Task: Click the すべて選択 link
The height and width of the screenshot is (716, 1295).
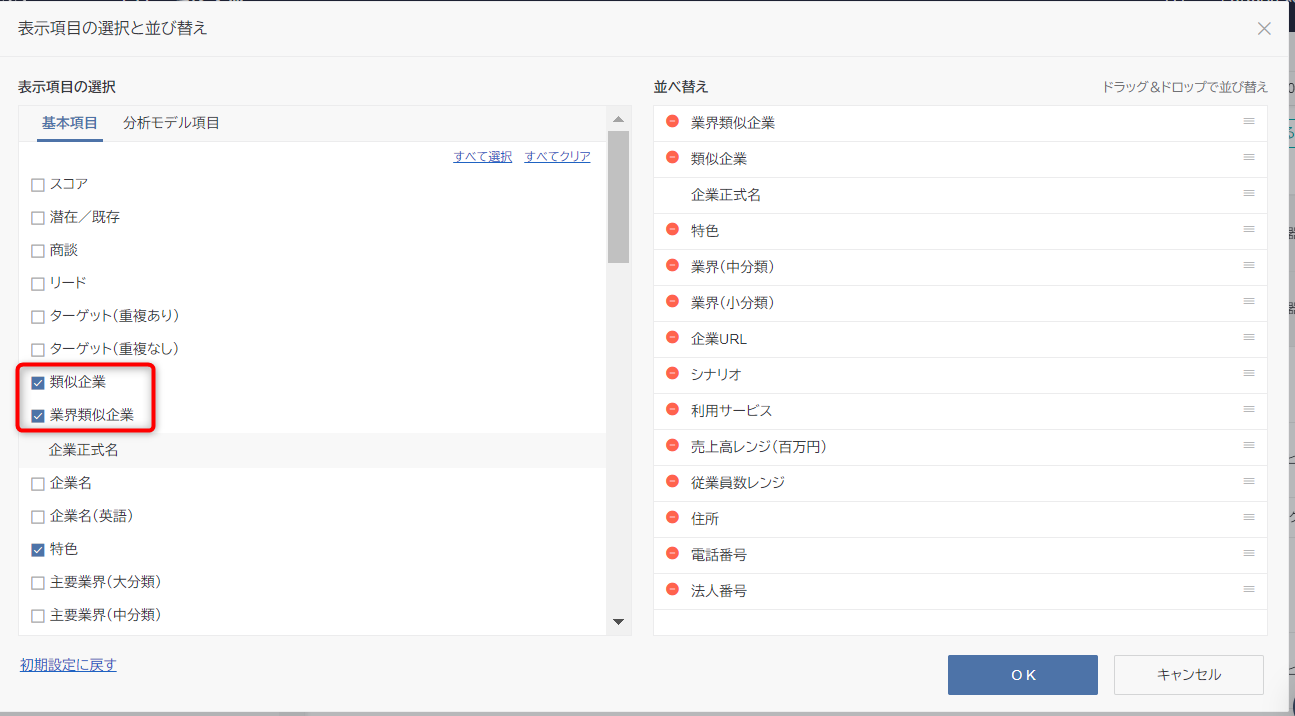Action: click(482, 157)
